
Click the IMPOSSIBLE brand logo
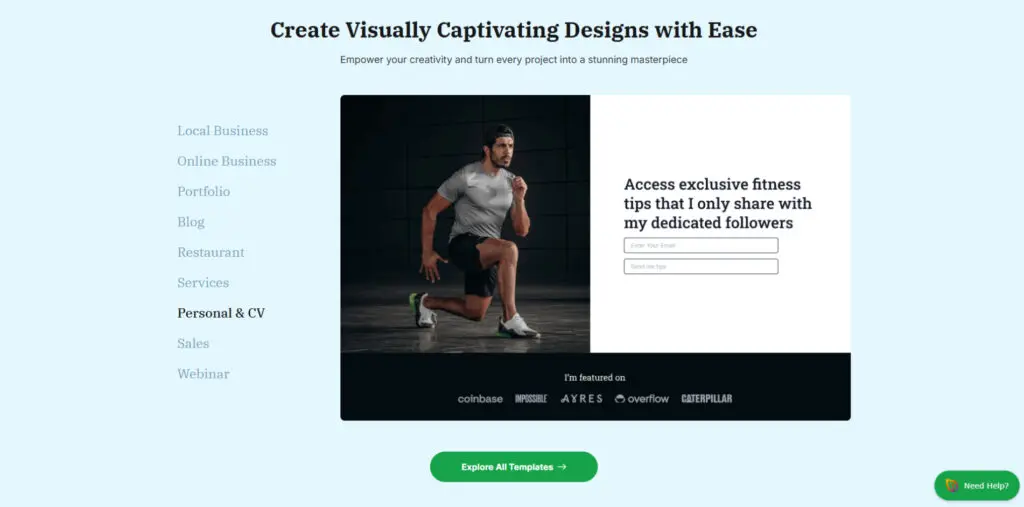coord(531,399)
